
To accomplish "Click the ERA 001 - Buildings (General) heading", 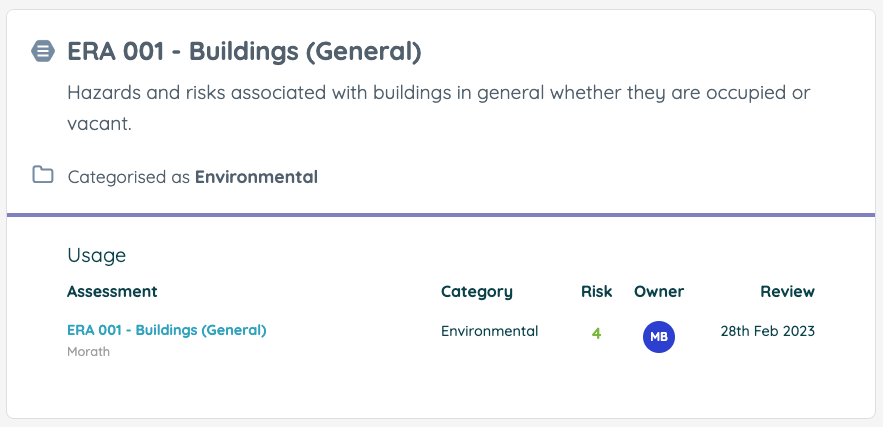I will (x=244, y=52).
